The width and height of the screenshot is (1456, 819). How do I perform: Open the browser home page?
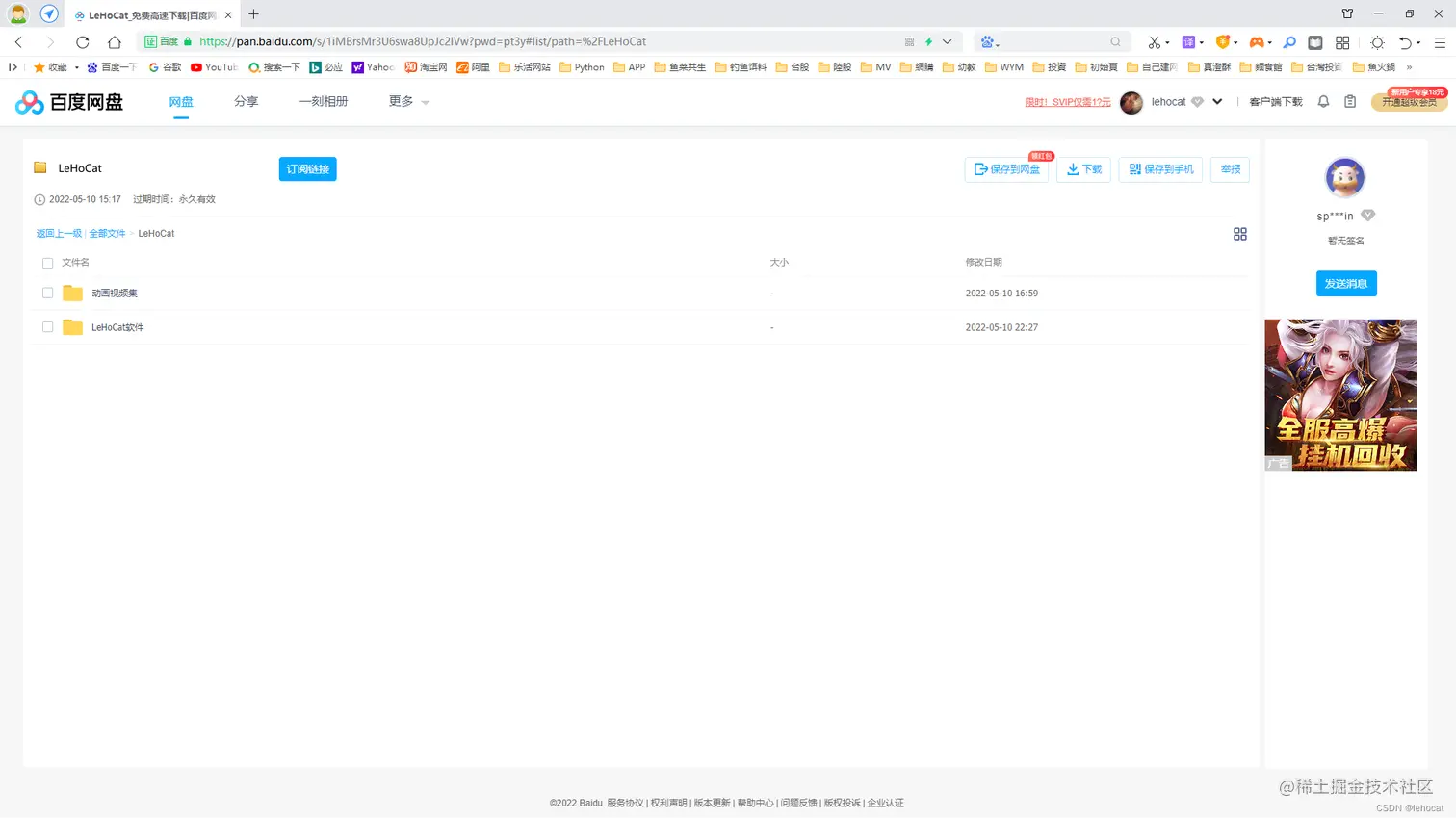pos(115,42)
